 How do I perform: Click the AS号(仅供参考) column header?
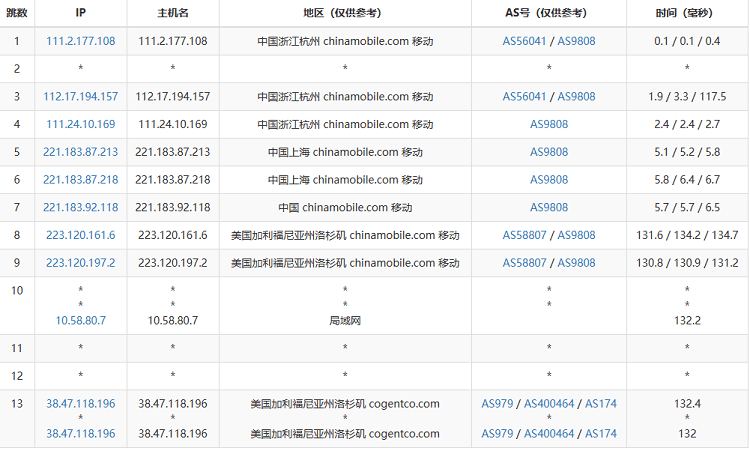click(x=549, y=13)
